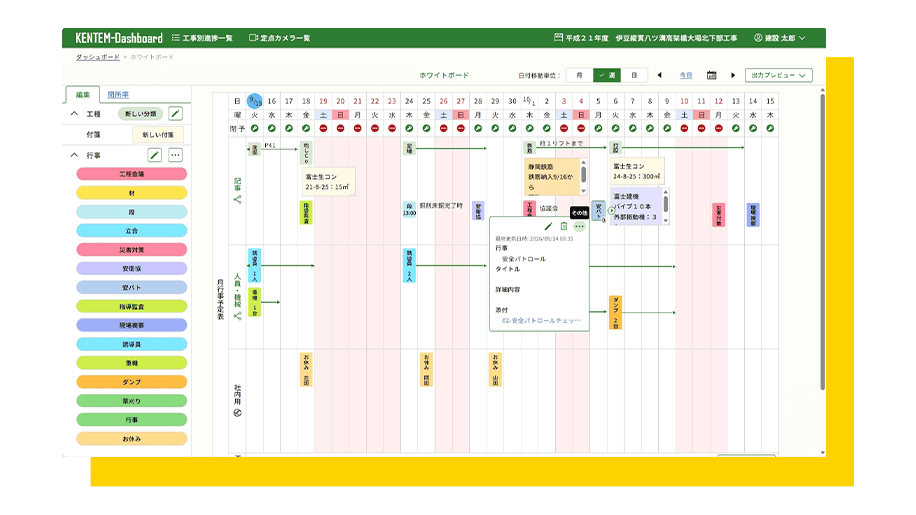Select the 安パト event label
916x515 pixels.
point(131,287)
